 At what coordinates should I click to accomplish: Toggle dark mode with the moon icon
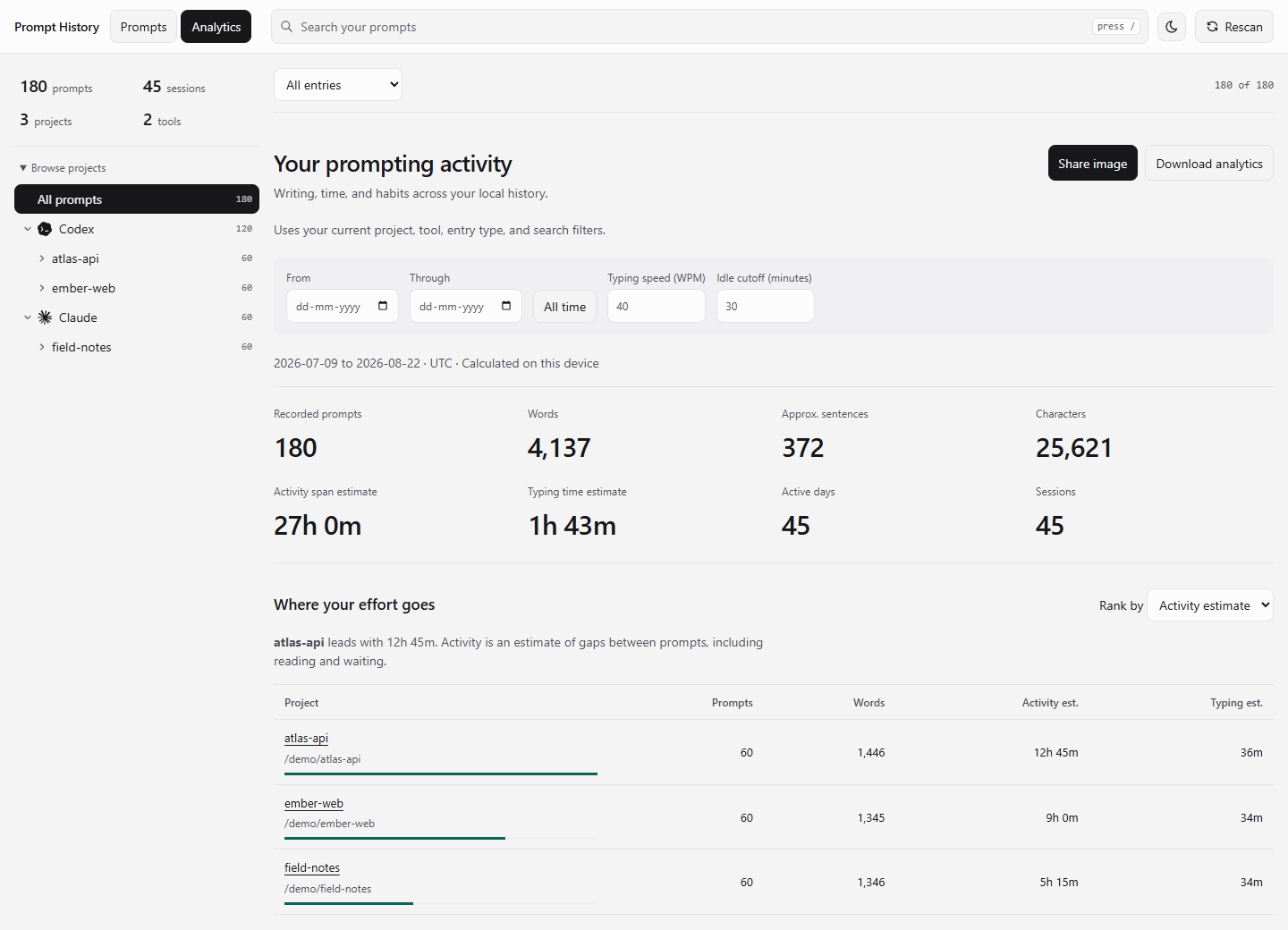click(1172, 27)
